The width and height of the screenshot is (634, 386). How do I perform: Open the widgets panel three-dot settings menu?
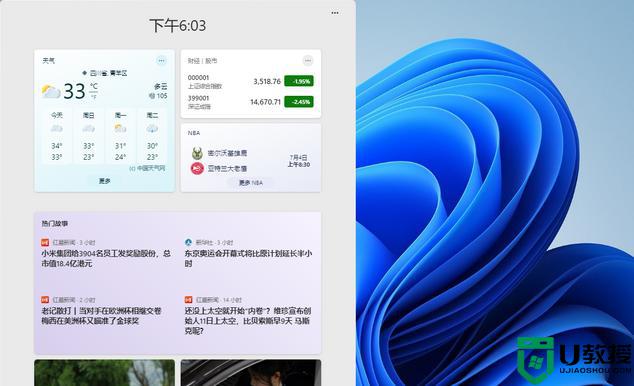tap(335, 13)
